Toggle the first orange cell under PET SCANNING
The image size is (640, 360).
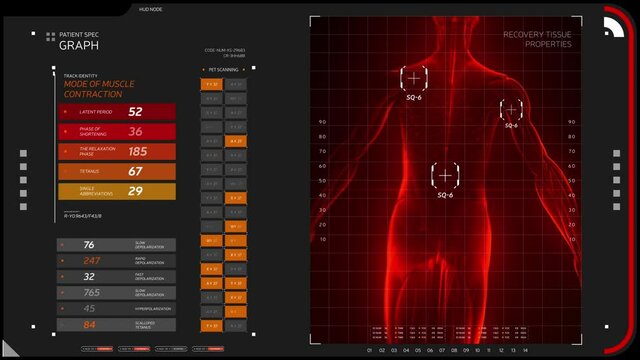211,84
